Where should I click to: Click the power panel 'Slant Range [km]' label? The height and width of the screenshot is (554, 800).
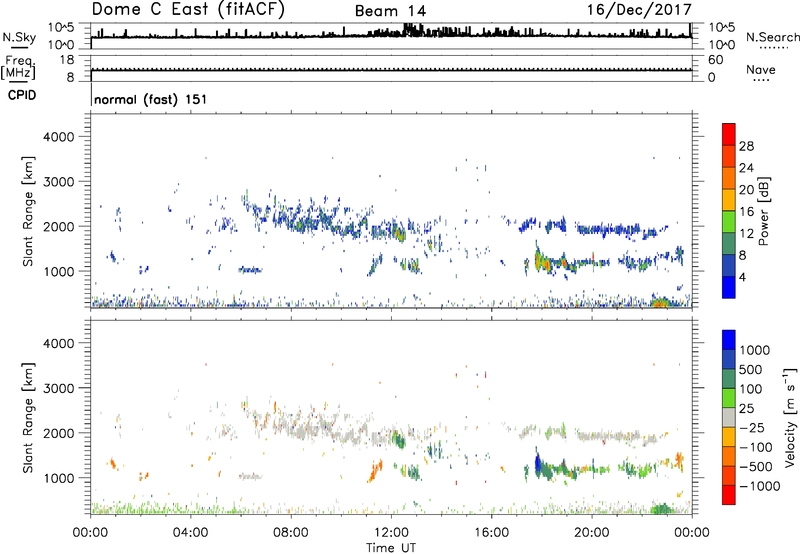pyautogui.click(x=28, y=211)
